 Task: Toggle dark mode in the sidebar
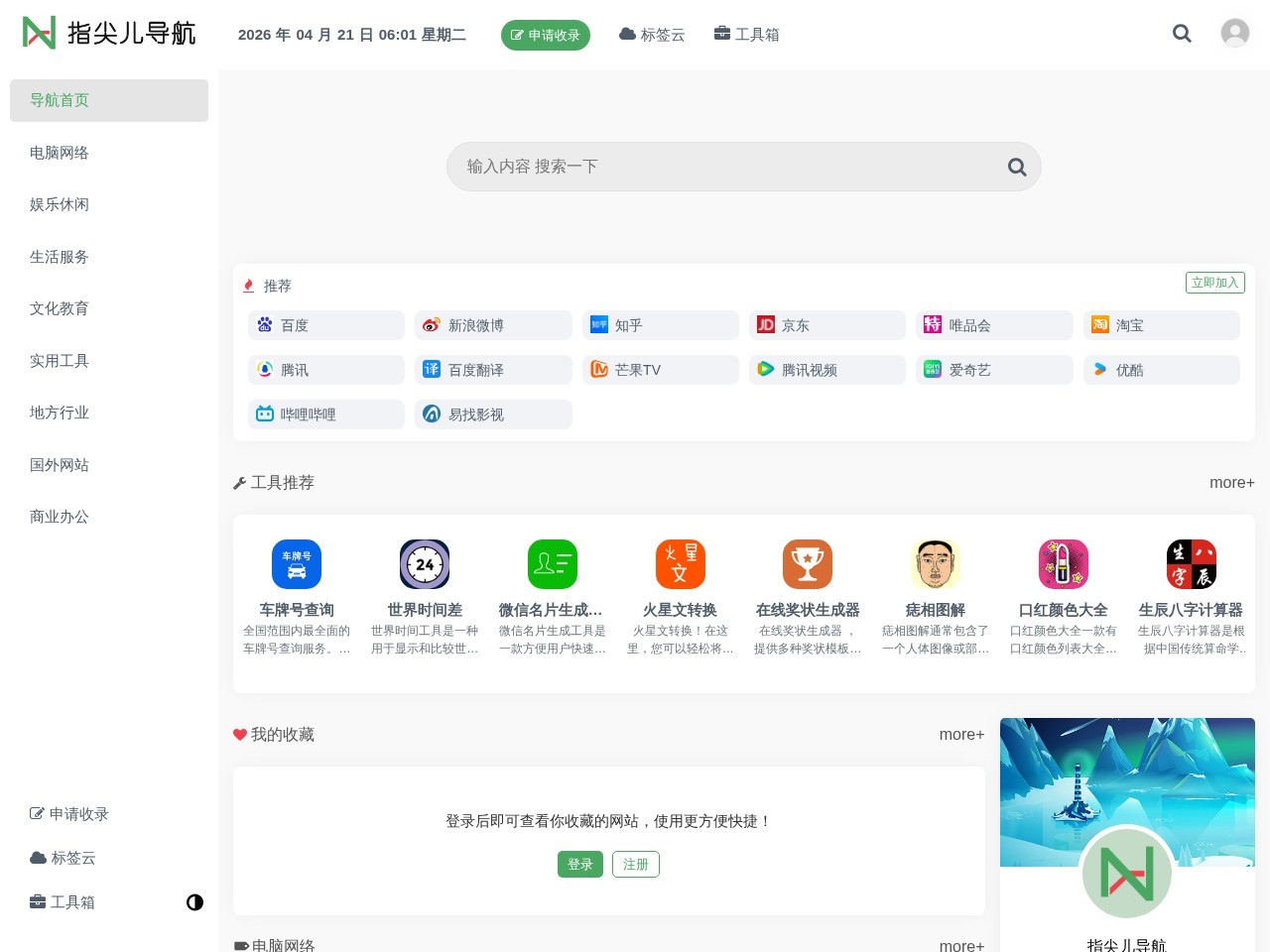click(x=194, y=902)
